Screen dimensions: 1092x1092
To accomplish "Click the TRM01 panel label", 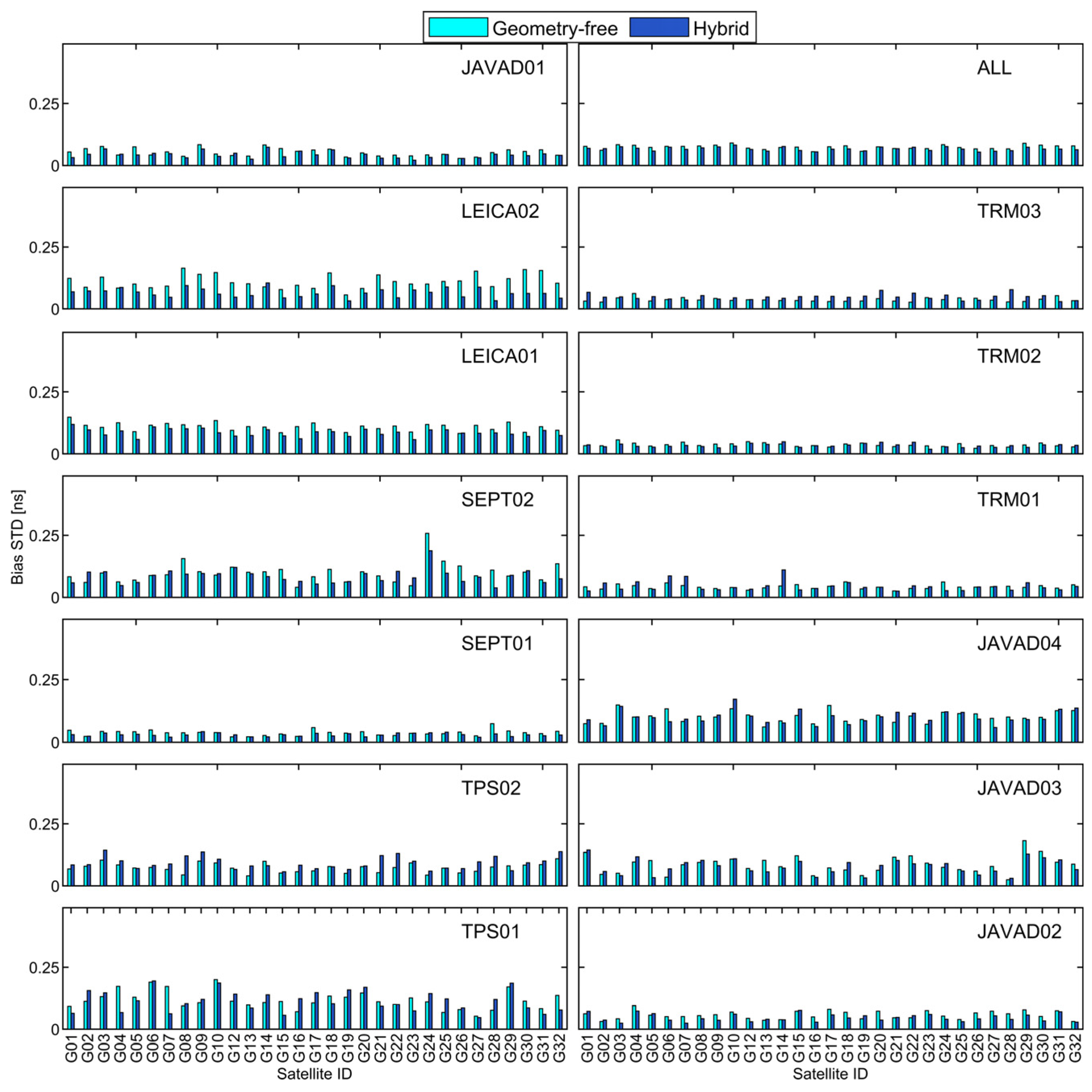I will 1008,500.
